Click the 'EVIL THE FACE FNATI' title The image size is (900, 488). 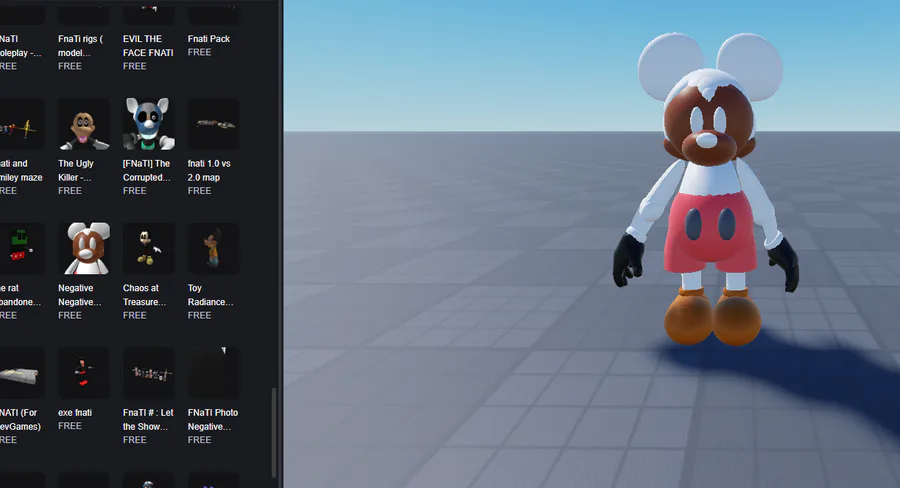point(148,46)
